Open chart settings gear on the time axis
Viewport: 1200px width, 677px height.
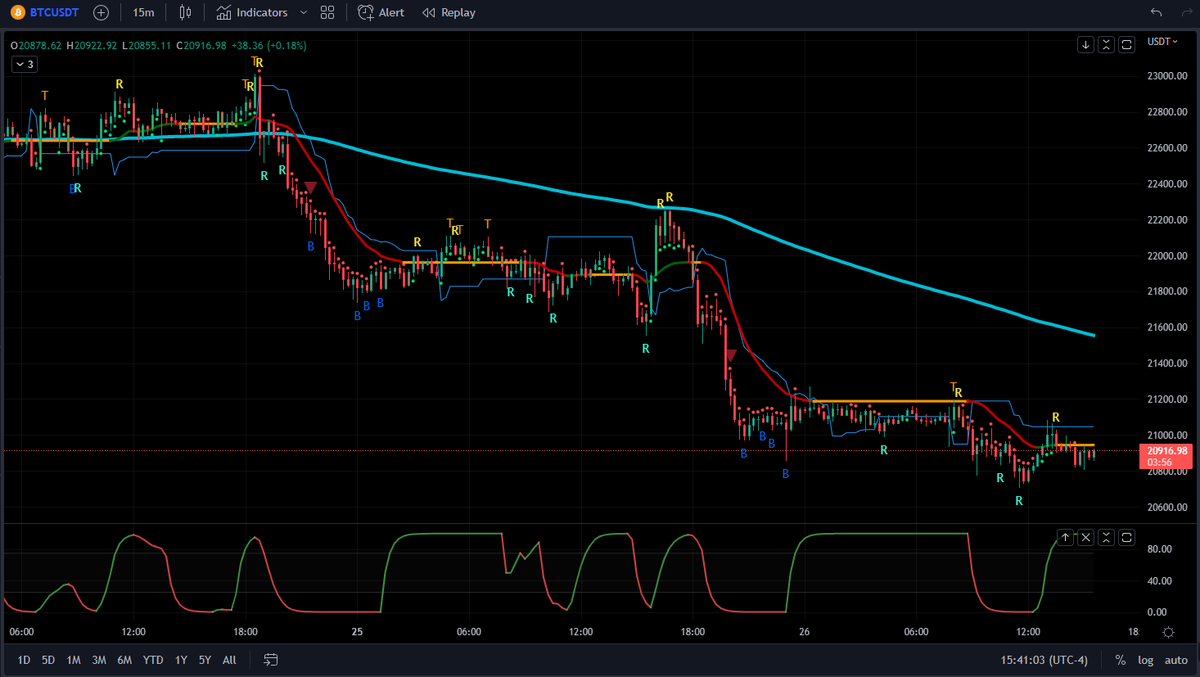1168,633
